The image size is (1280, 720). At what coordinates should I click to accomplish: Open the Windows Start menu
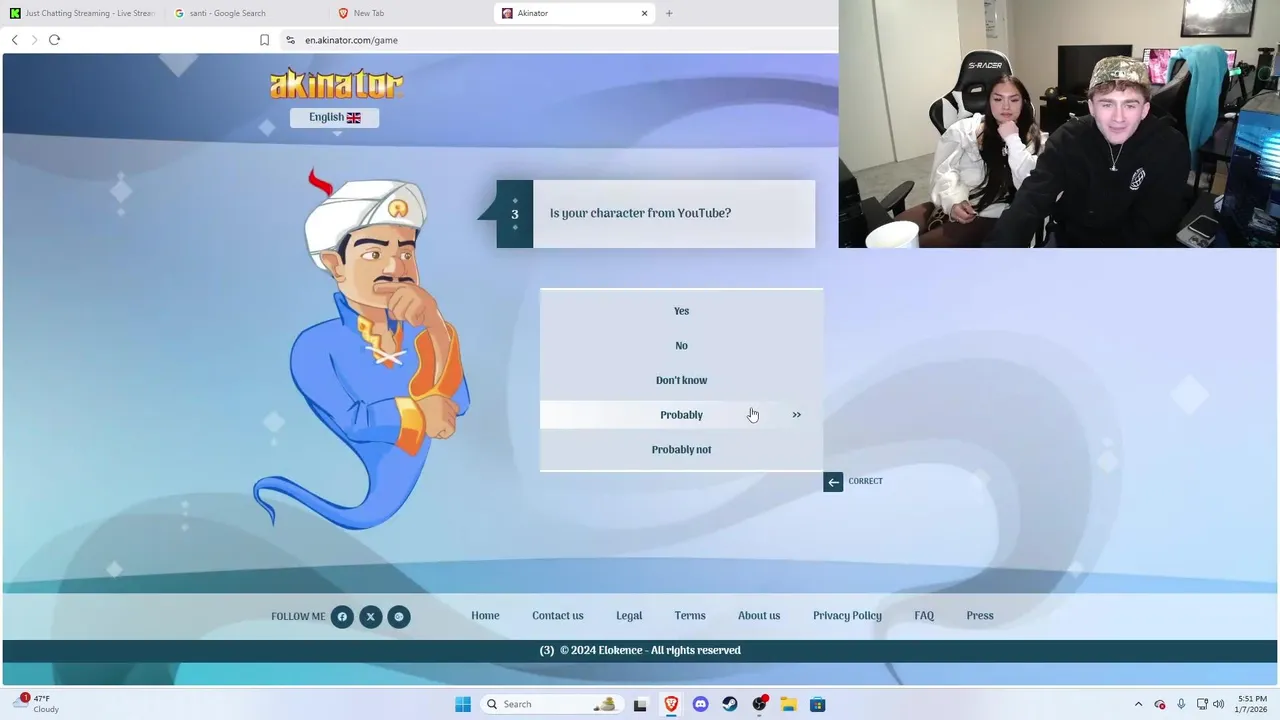tap(463, 704)
